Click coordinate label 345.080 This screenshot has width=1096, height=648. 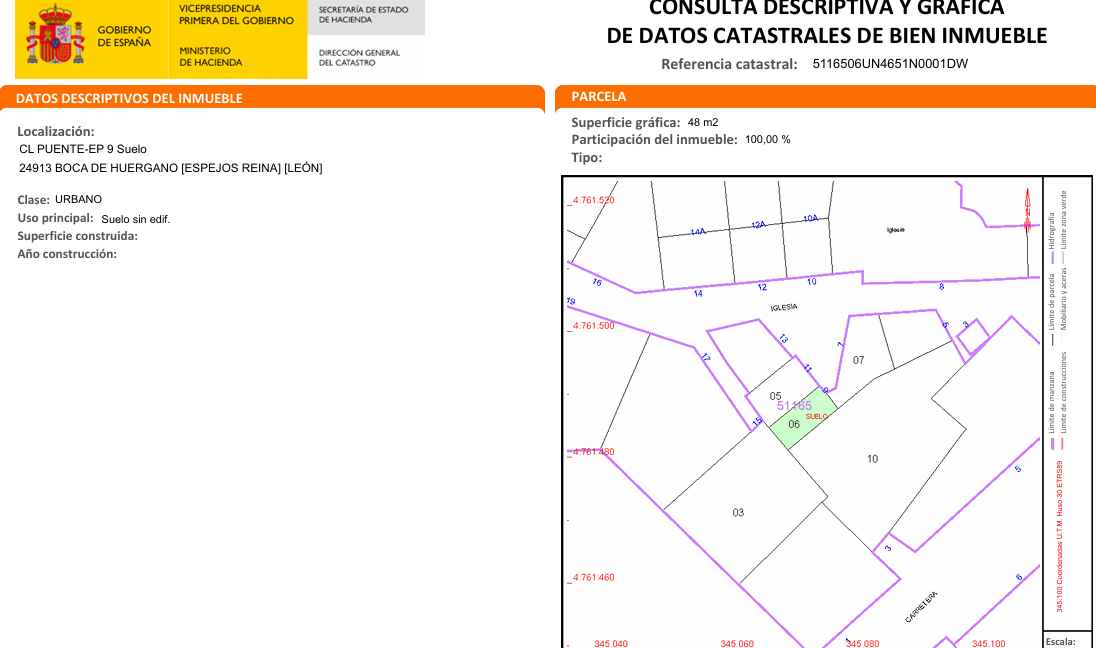click(x=863, y=644)
